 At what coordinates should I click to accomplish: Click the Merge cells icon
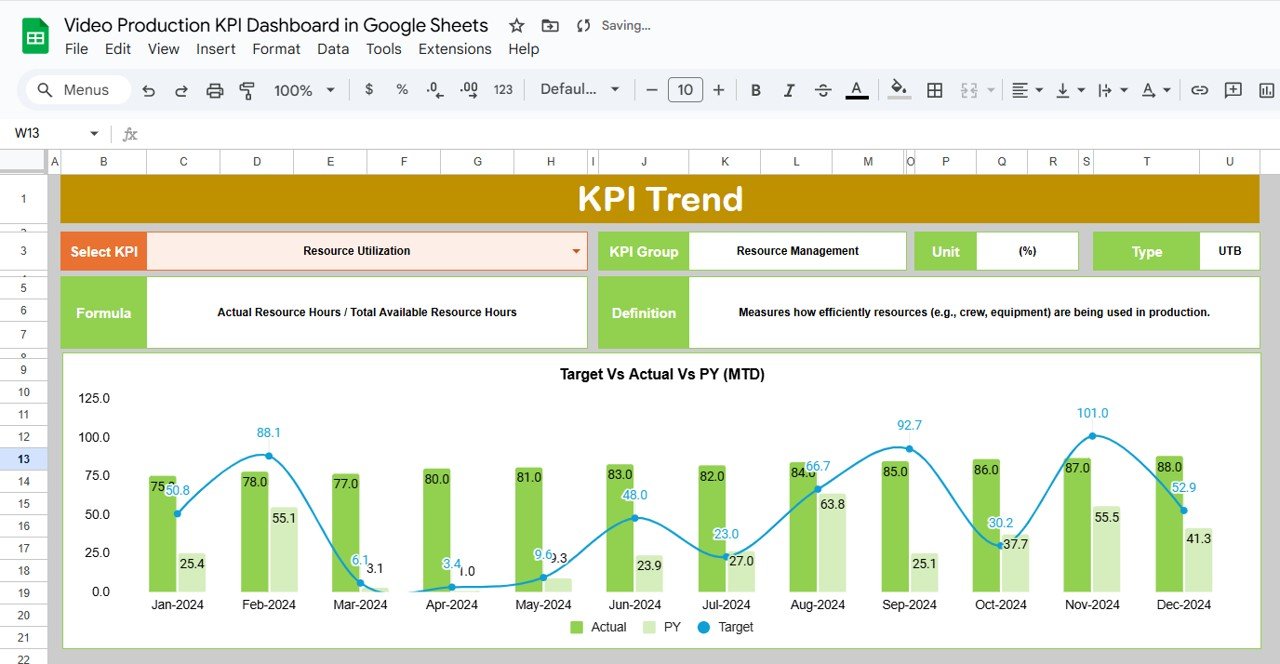(x=969, y=90)
